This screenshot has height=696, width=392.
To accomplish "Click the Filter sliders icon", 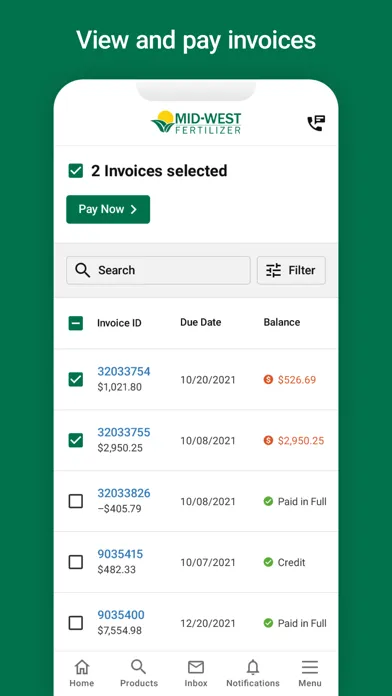I will tap(273, 270).
